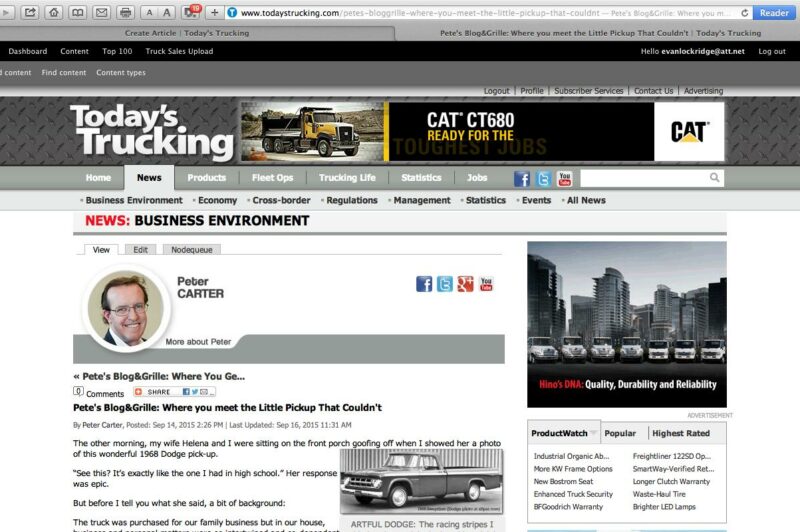Switch to the Create Article browser tab
The width and height of the screenshot is (800, 532).
pyautogui.click(x=187, y=33)
